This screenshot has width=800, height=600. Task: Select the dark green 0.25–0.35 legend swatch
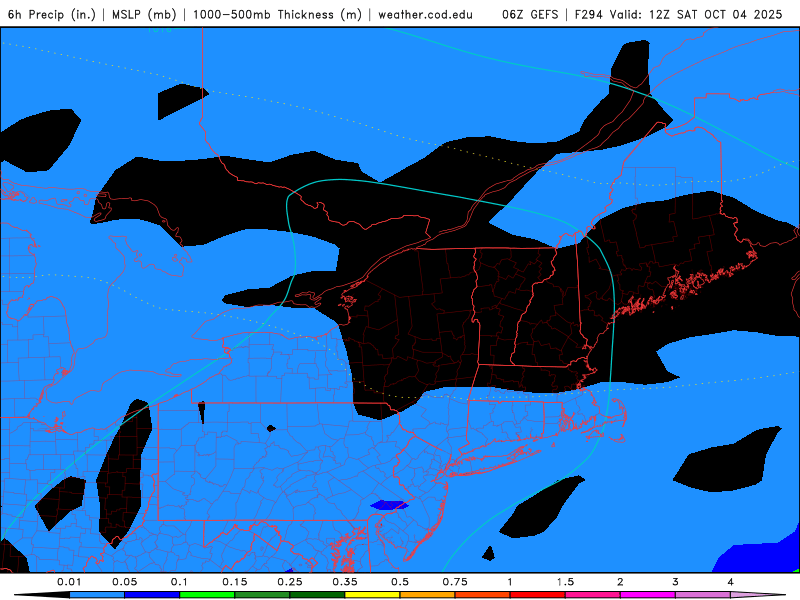coord(317,595)
